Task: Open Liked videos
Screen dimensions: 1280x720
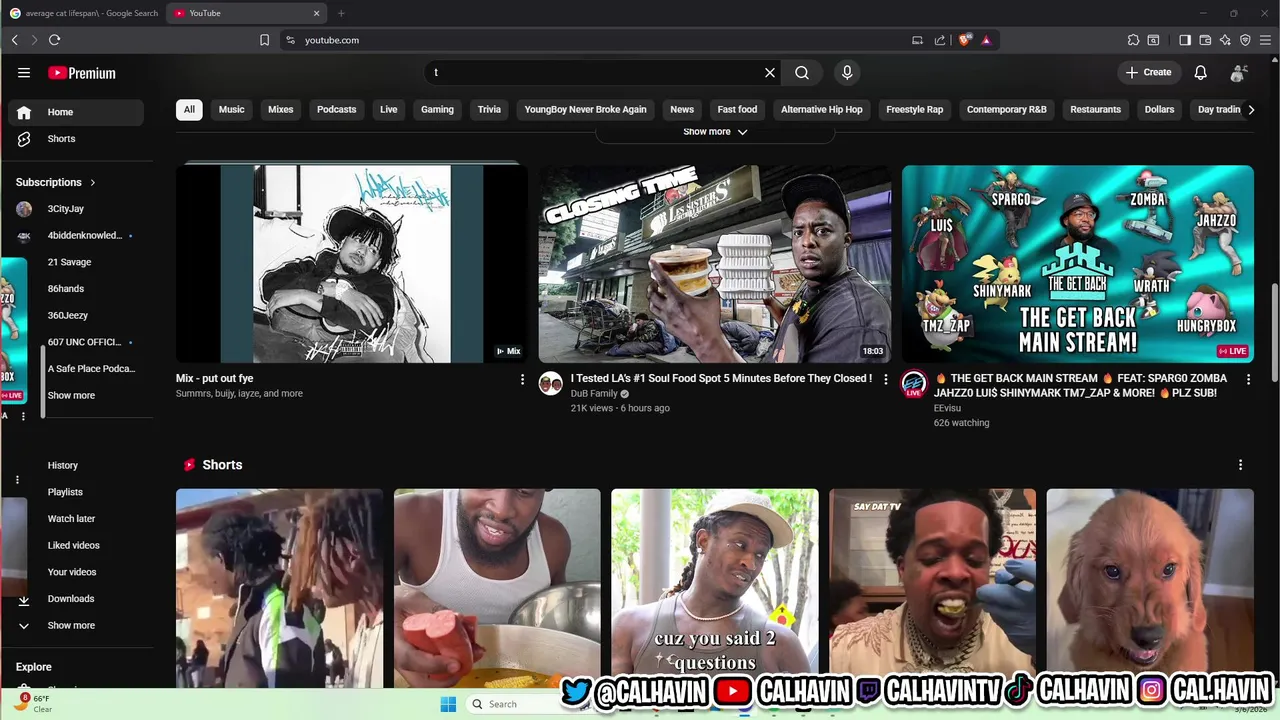Action: (x=76, y=545)
